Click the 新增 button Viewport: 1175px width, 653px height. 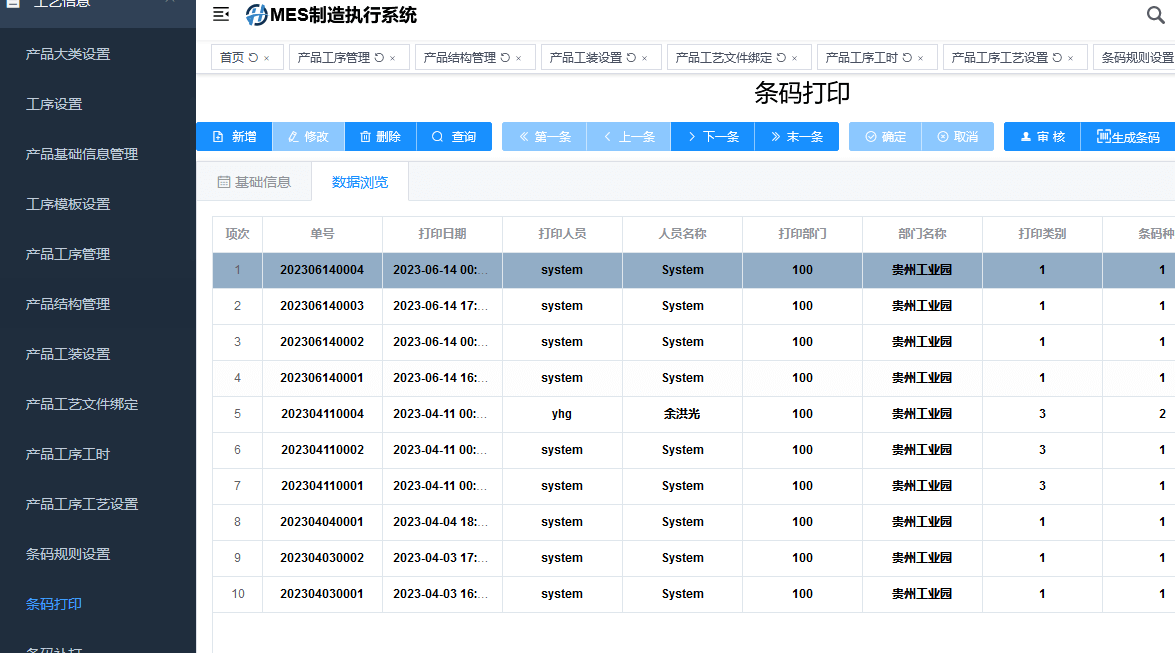234,136
